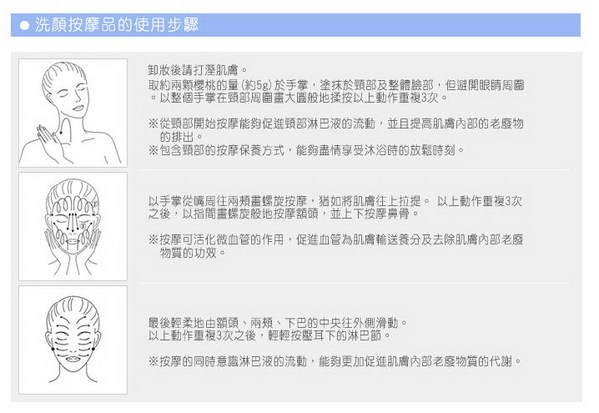
Task: Open the outward sliding face illustration
Action: [x=73, y=340]
